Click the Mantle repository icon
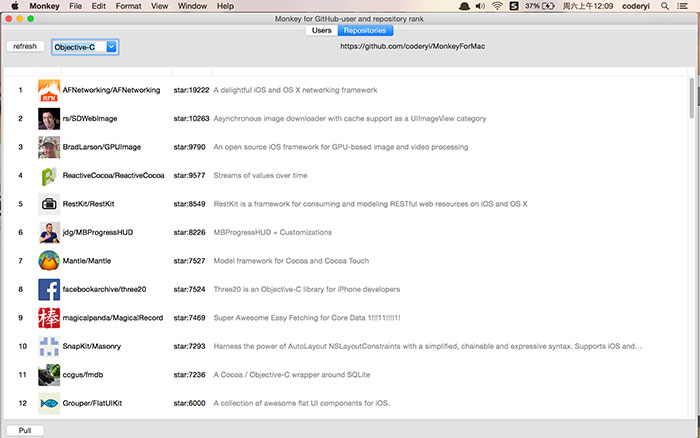Viewport: 700px width, 438px height. click(49, 233)
